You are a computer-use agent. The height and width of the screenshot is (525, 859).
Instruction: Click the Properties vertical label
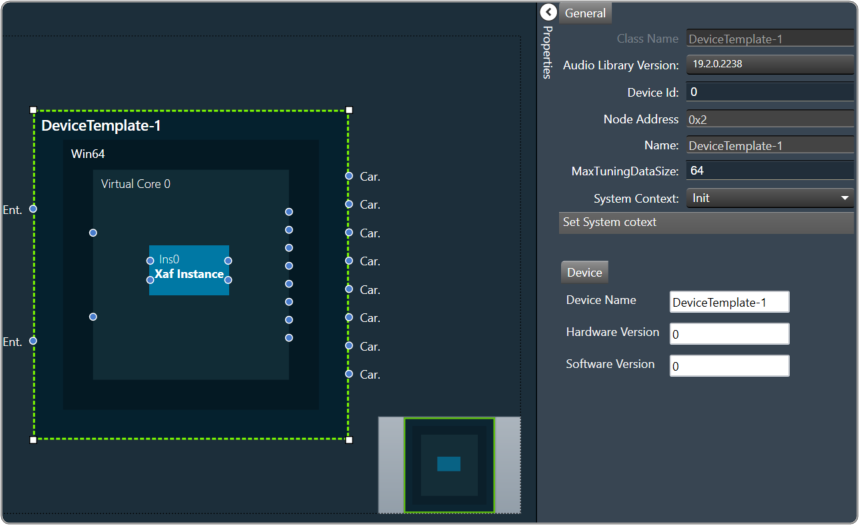547,53
